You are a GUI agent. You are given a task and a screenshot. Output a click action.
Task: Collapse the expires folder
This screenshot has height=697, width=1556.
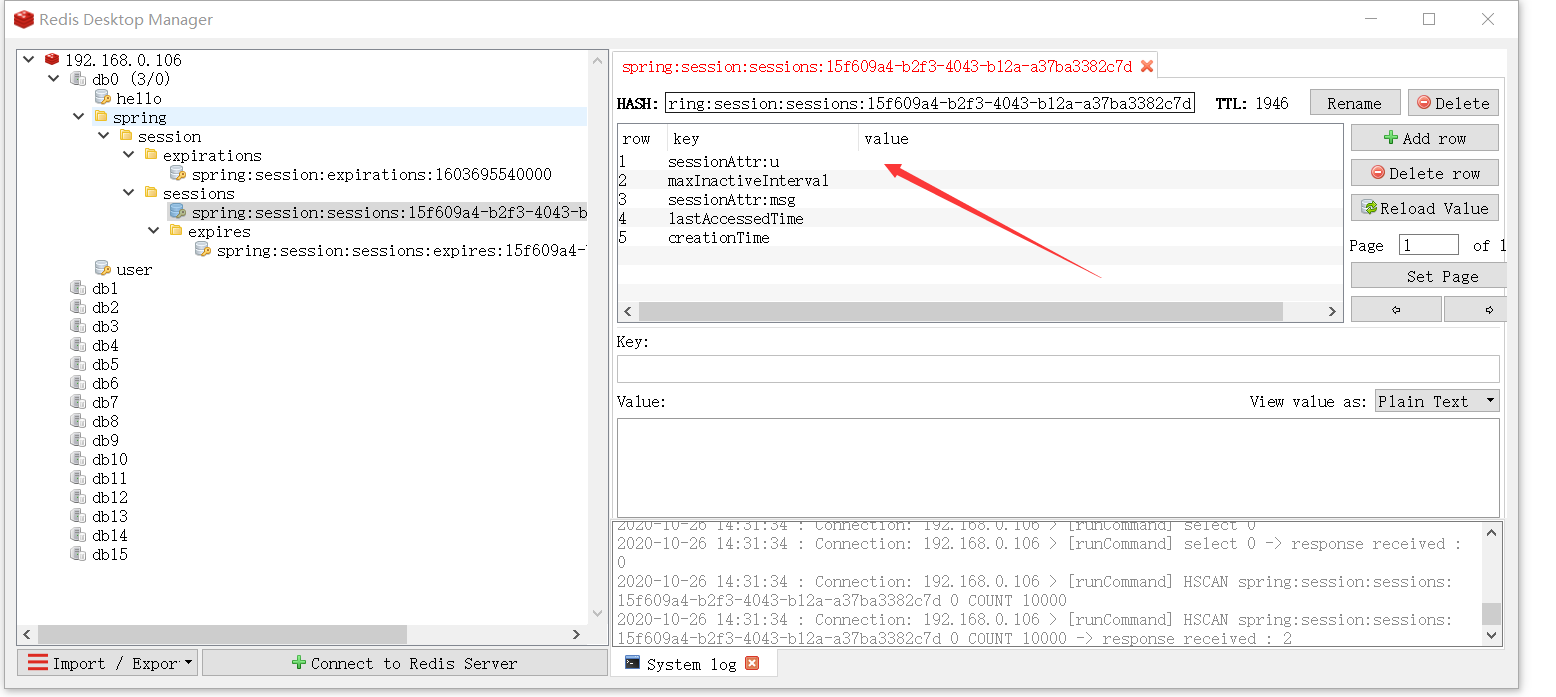point(154,231)
